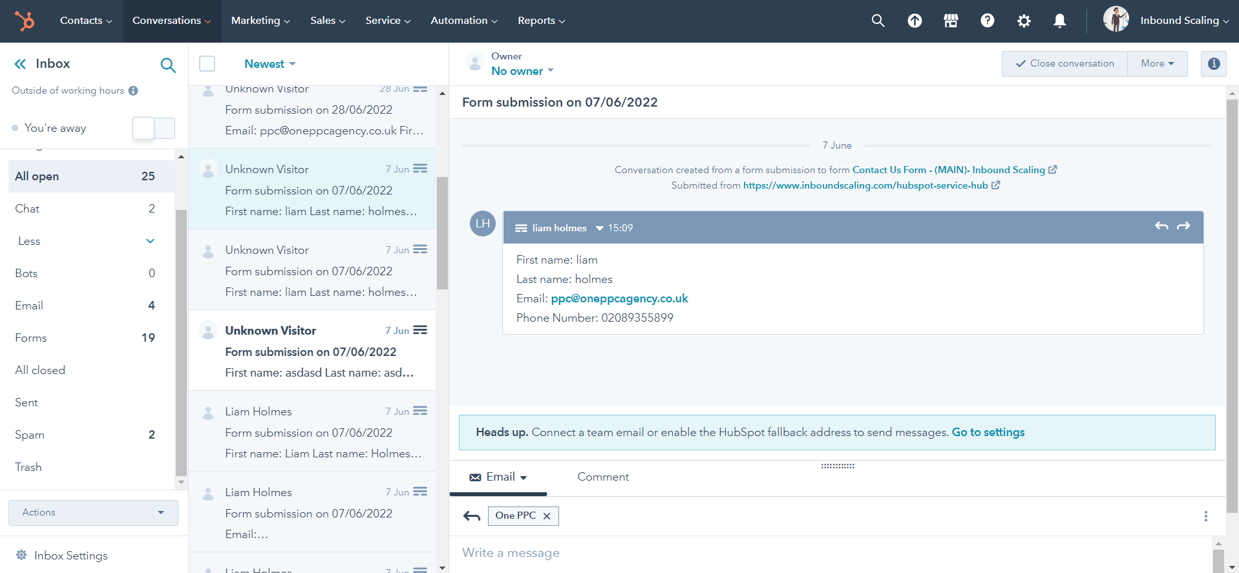Open Sales menu
The image size is (1239, 573).
point(328,20)
